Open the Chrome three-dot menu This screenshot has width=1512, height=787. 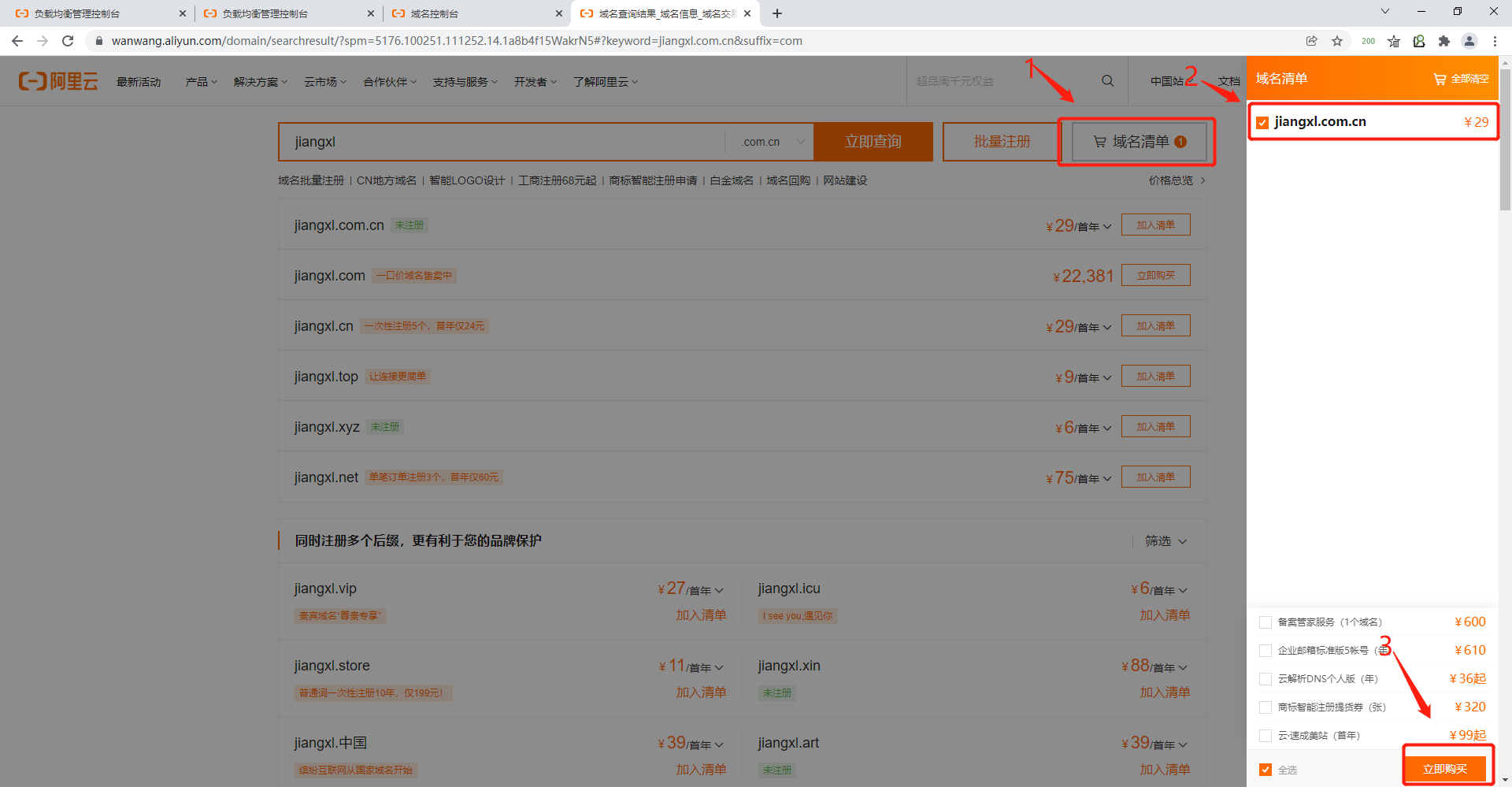click(x=1495, y=41)
